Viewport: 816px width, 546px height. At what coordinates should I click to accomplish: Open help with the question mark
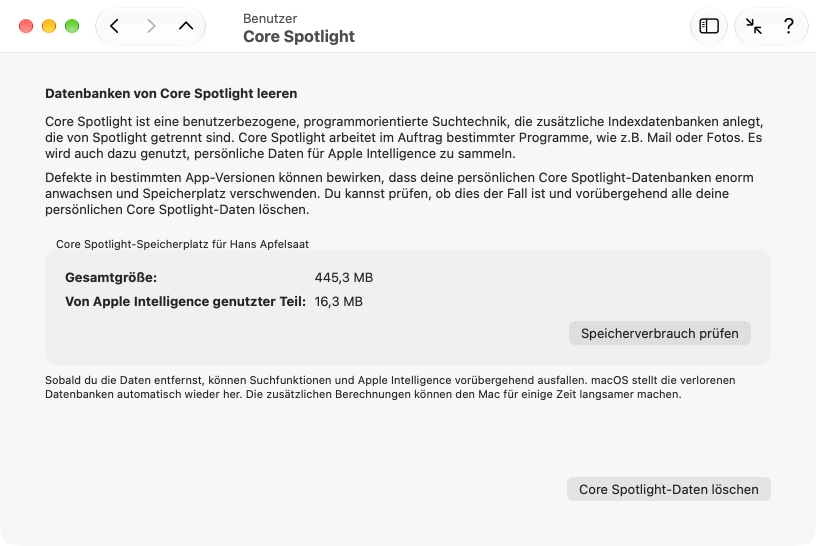pyautogui.click(x=789, y=26)
